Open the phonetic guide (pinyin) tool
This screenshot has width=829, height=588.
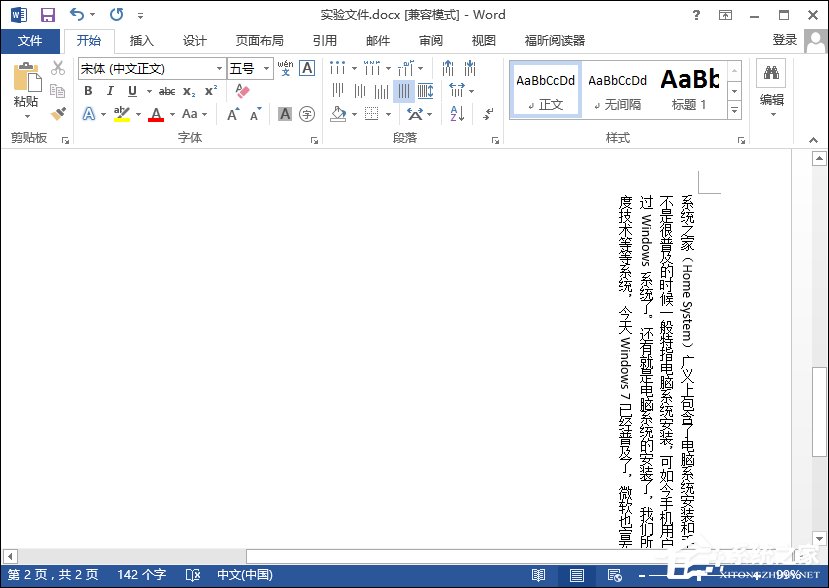[x=284, y=68]
